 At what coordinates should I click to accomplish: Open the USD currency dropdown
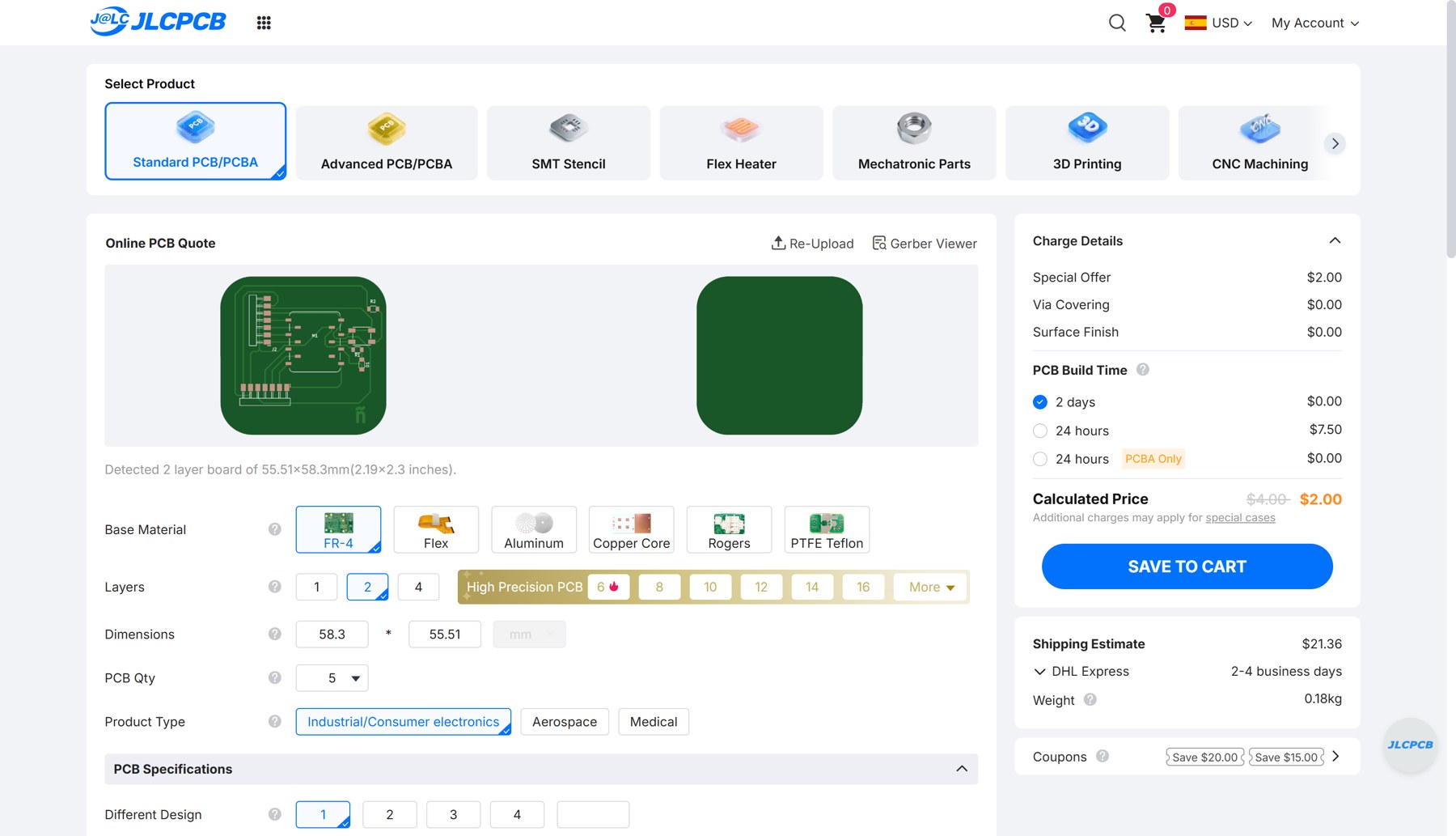pyautogui.click(x=1231, y=23)
